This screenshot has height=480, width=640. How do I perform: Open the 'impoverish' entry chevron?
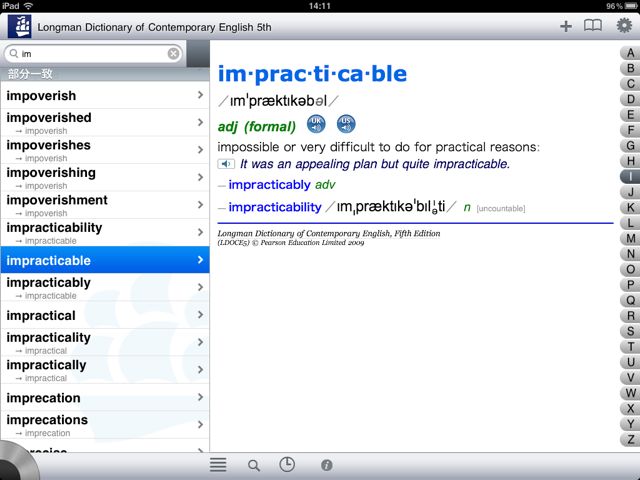click(x=200, y=95)
